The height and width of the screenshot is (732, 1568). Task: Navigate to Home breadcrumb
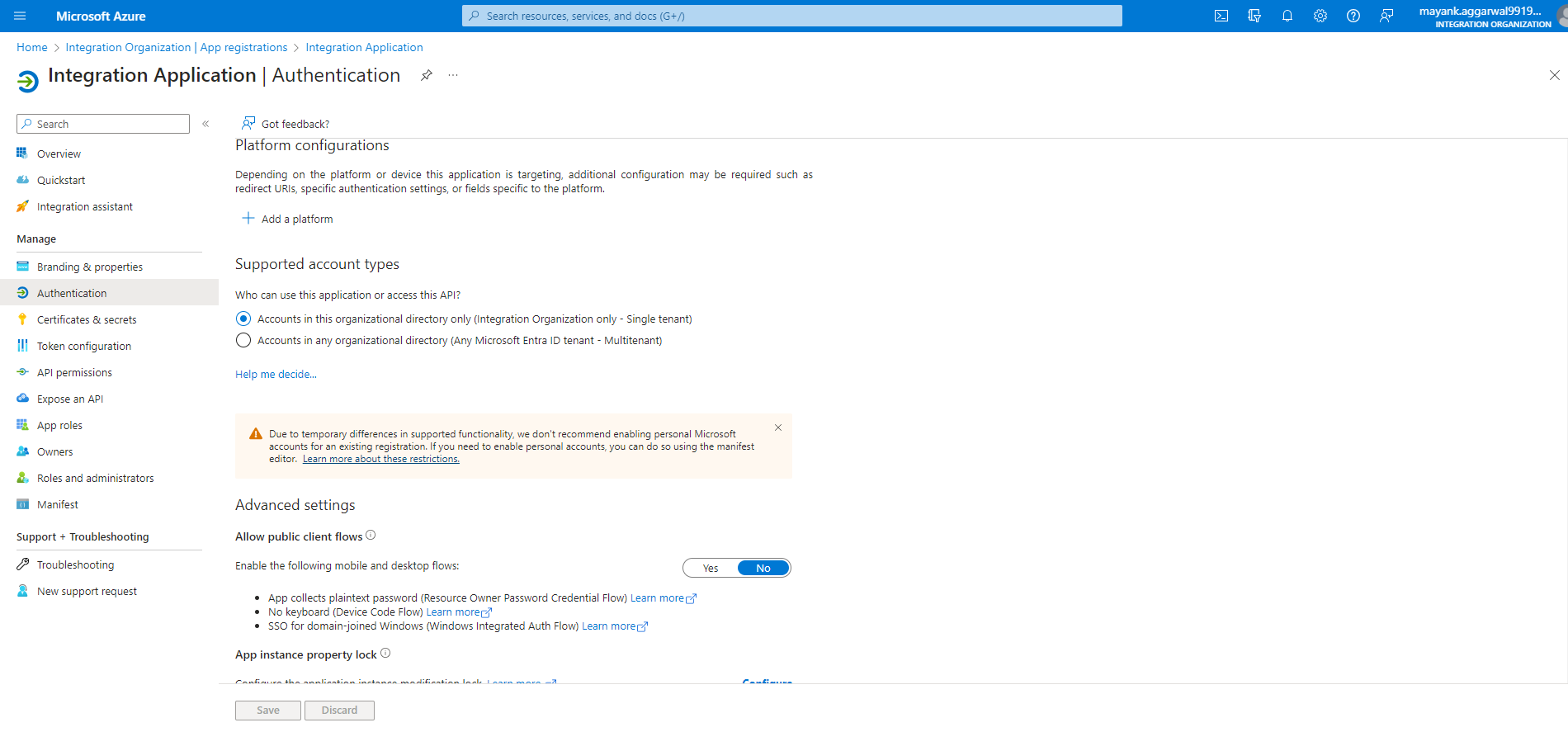[x=32, y=47]
